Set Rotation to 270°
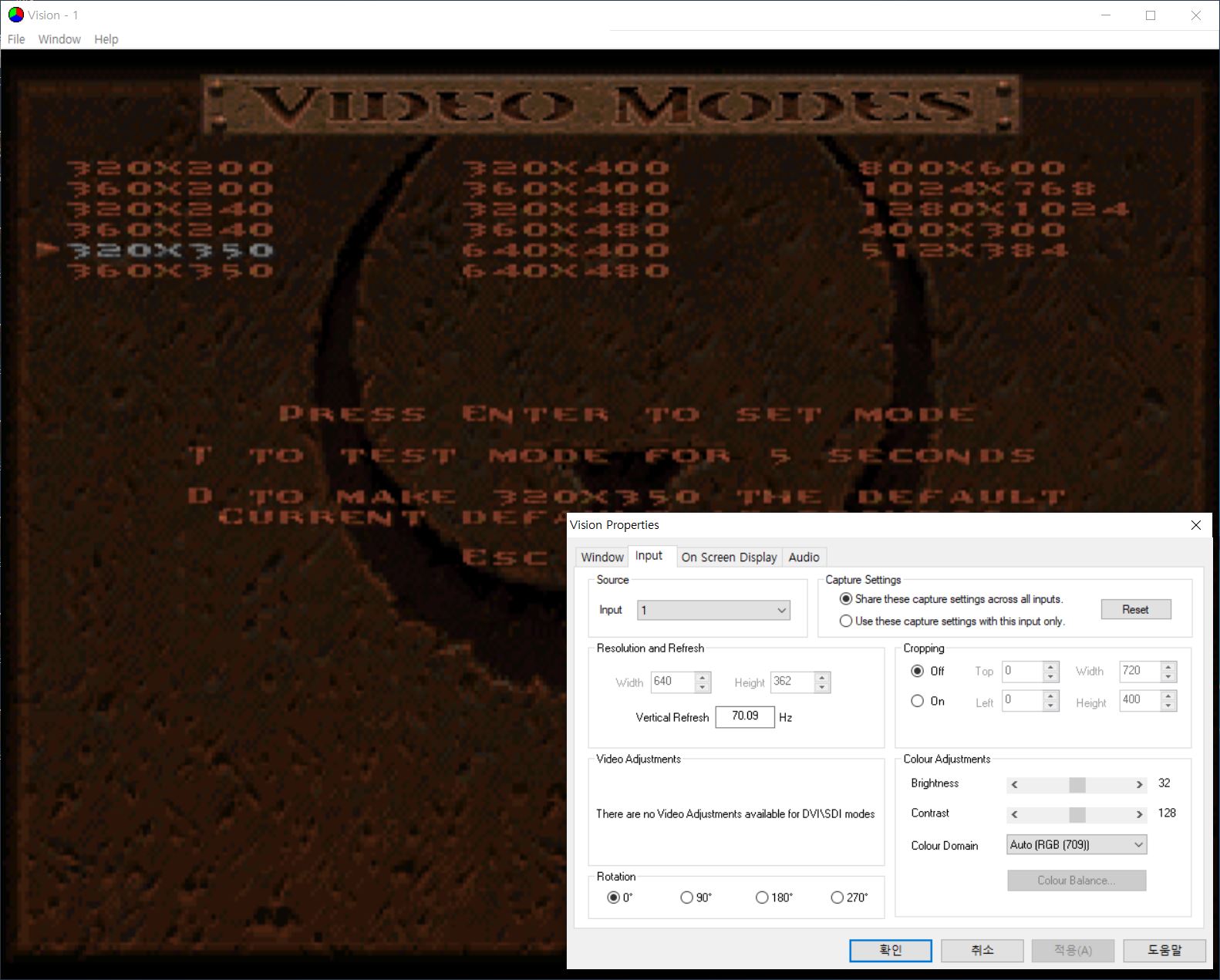This screenshot has width=1220, height=980. point(837,897)
